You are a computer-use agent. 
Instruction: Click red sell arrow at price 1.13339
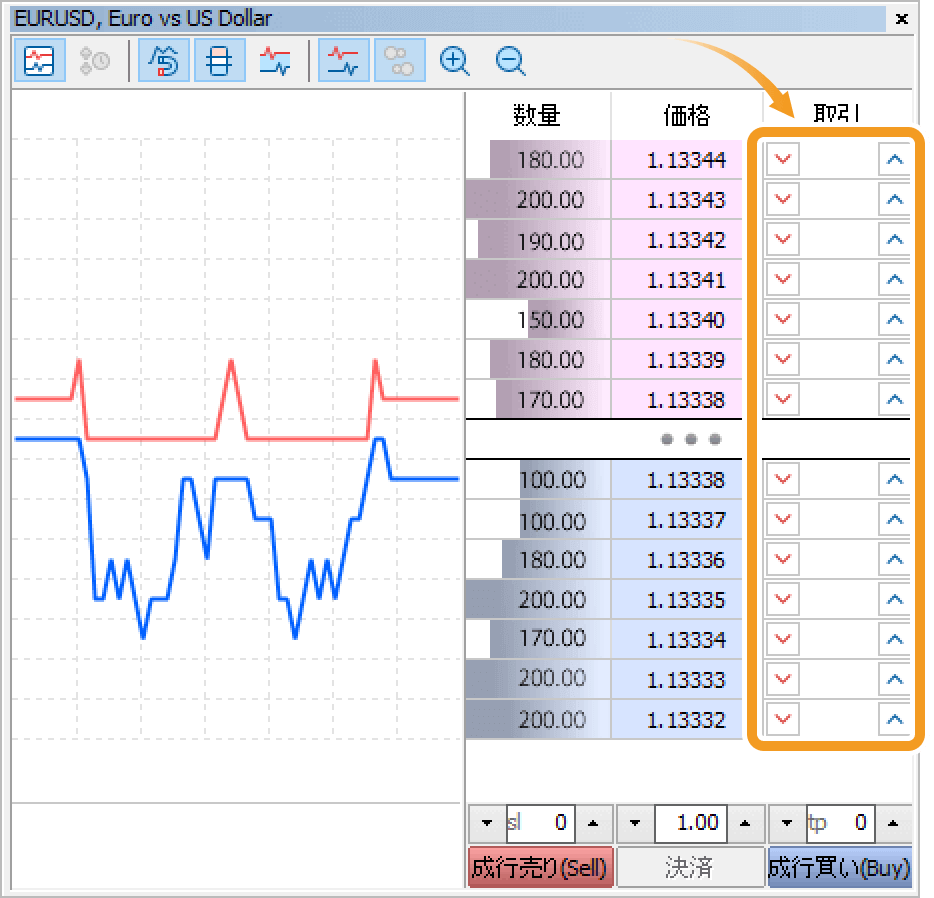point(782,358)
